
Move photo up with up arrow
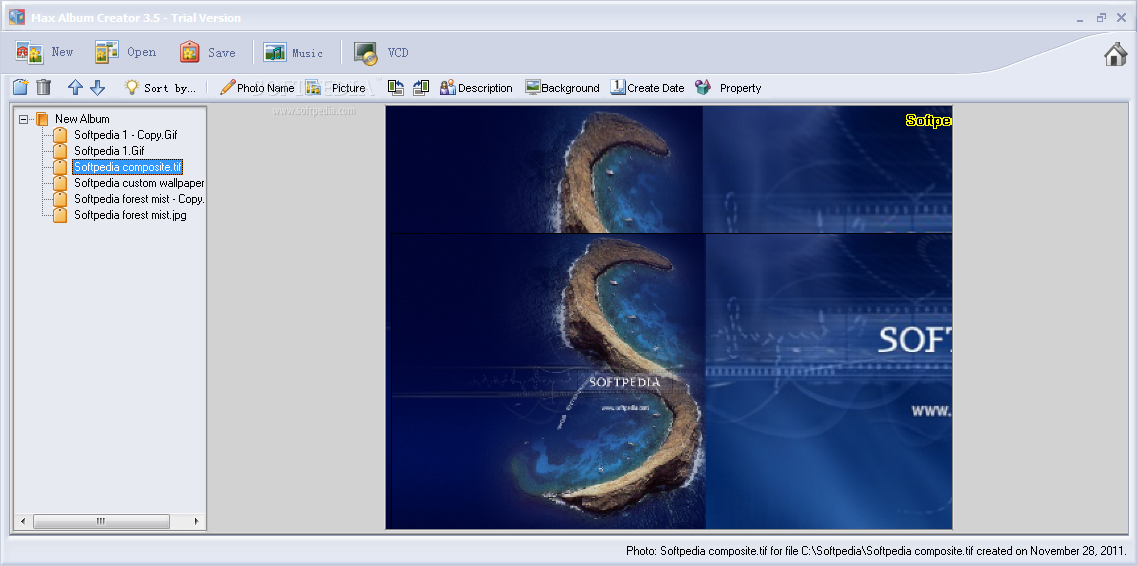tap(75, 87)
